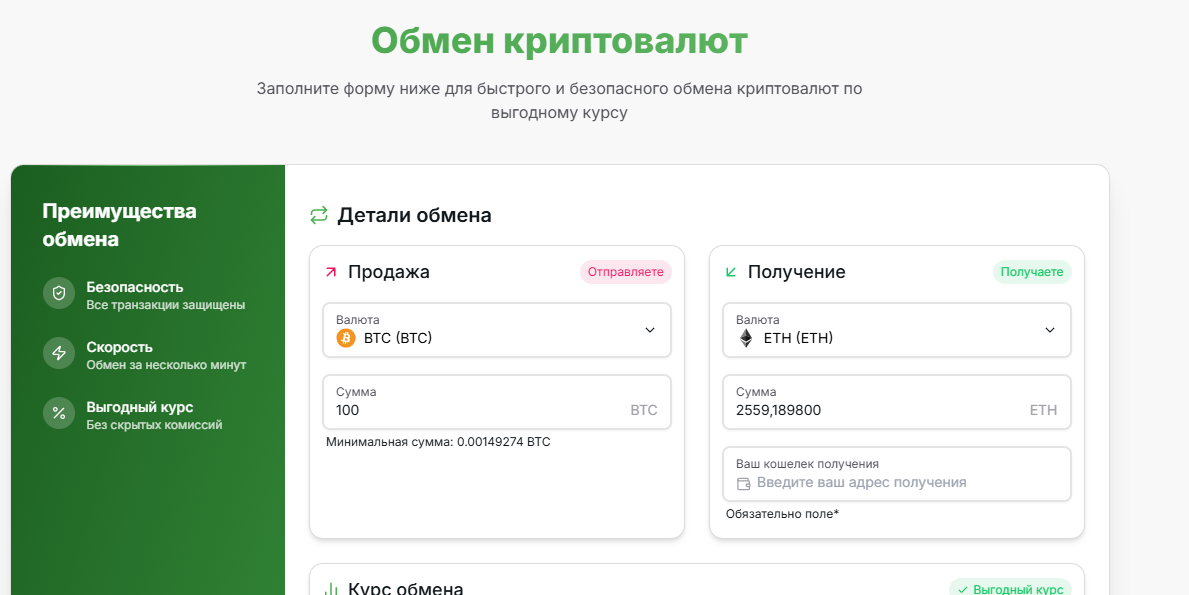The height and width of the screenshot is (595, 1189).
Task: Click the shield icon next to Безопасность
Action: click(58, 293)
